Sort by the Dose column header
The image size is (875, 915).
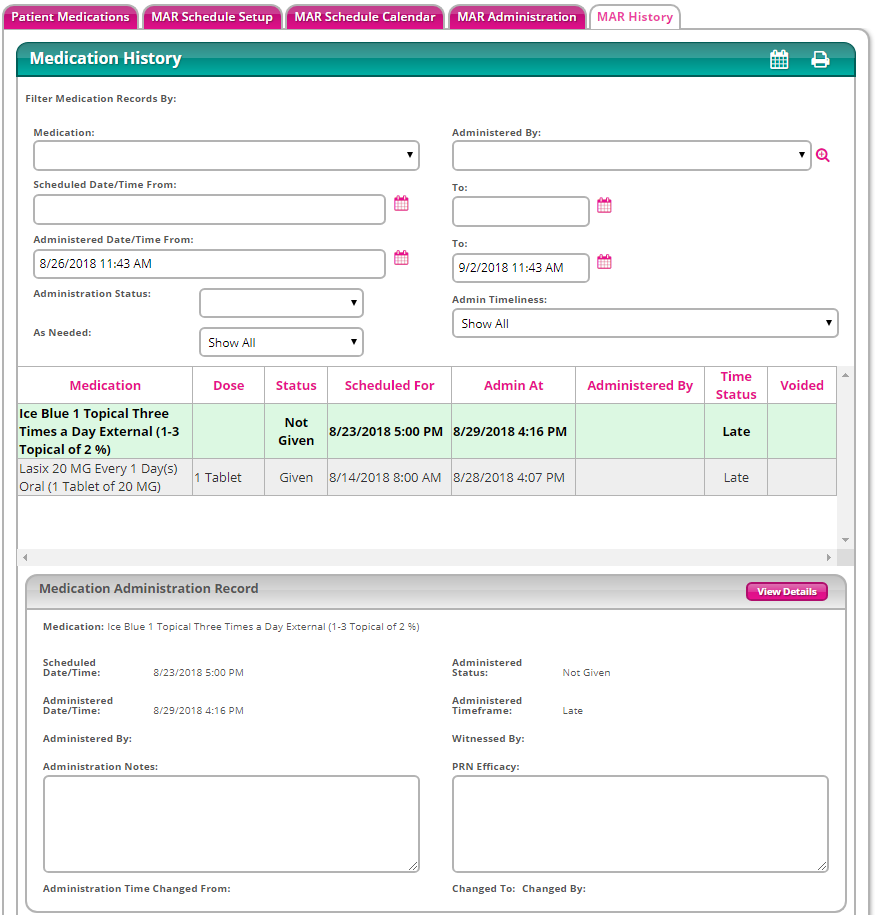click(229, 385)
